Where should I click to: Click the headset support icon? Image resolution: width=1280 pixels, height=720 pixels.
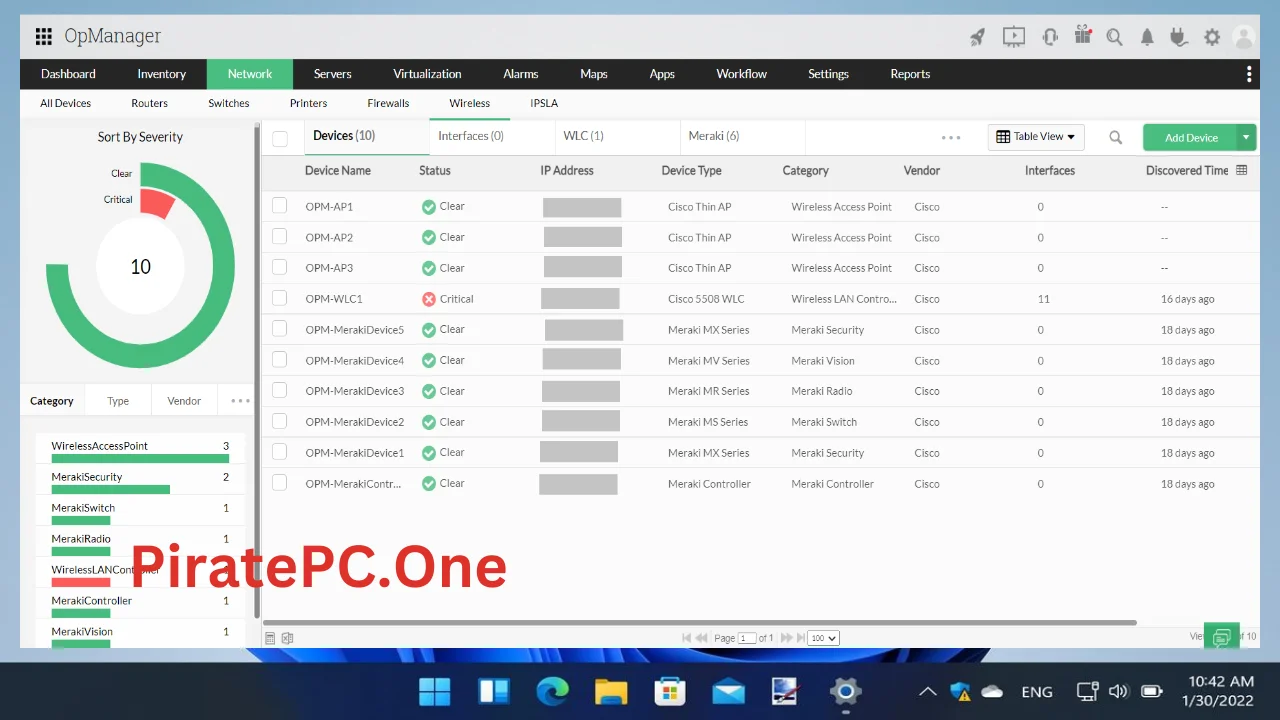pos(1050,37)
